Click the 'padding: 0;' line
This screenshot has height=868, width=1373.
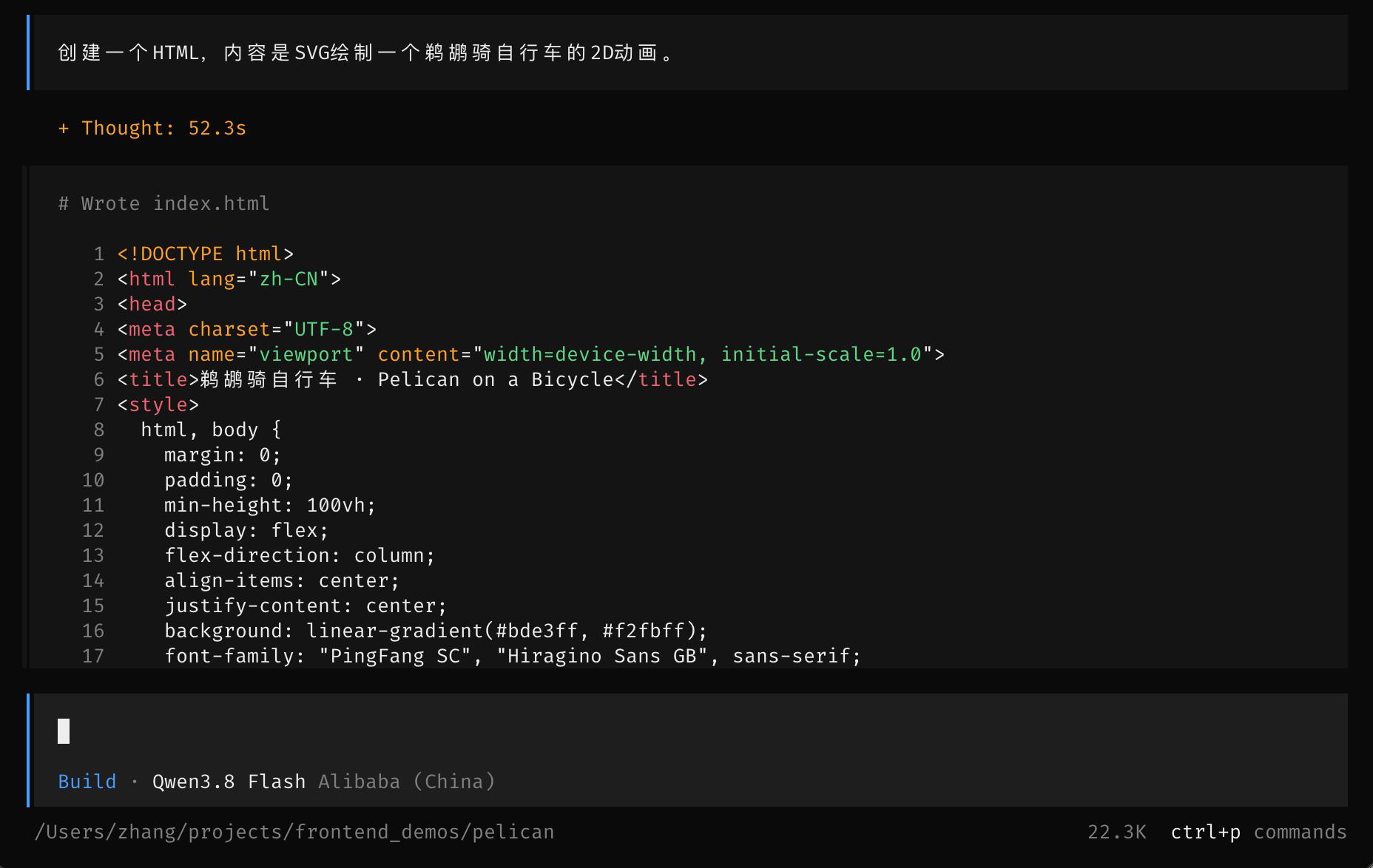tap(229, 480)
